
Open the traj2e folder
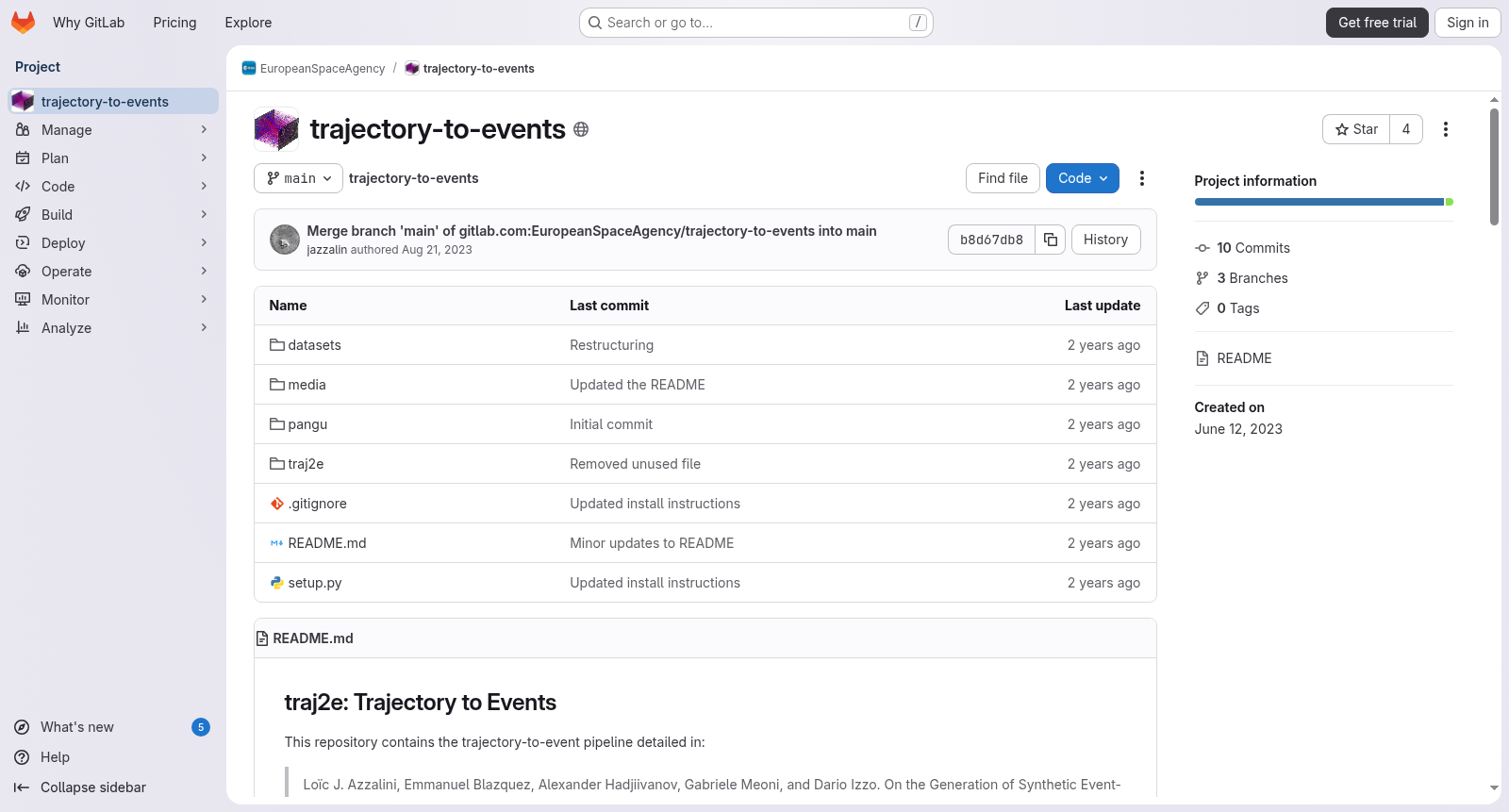click(x=306, y=464)
